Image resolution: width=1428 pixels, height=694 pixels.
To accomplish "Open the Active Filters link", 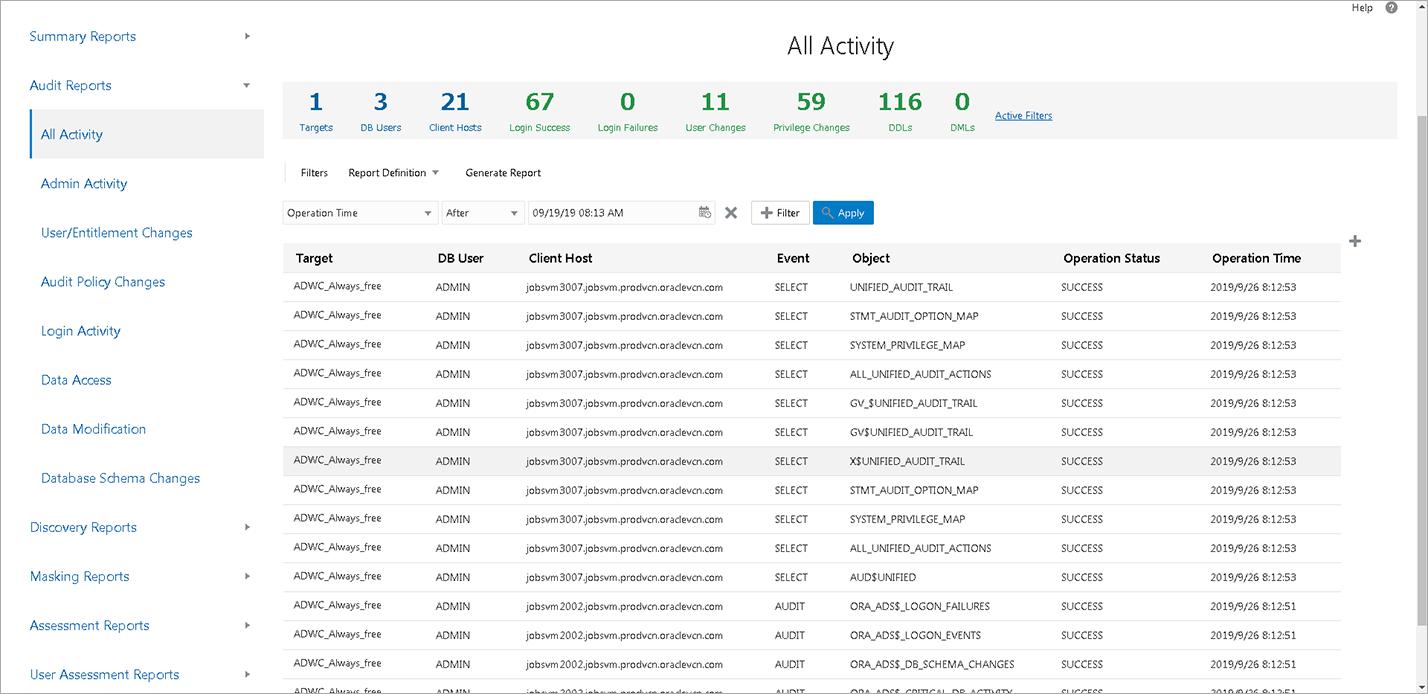I will click(1023, 116).
